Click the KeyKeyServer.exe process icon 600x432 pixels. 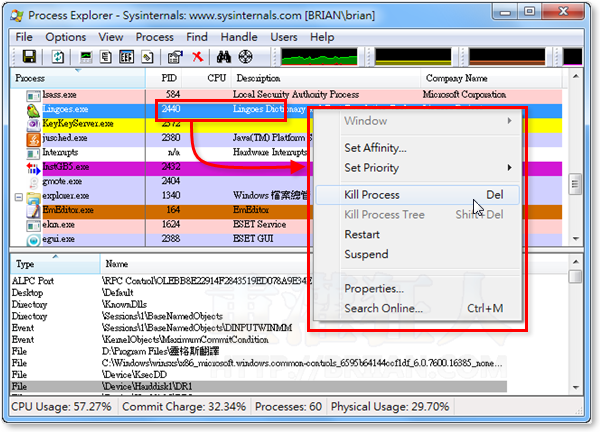(33, 124)
